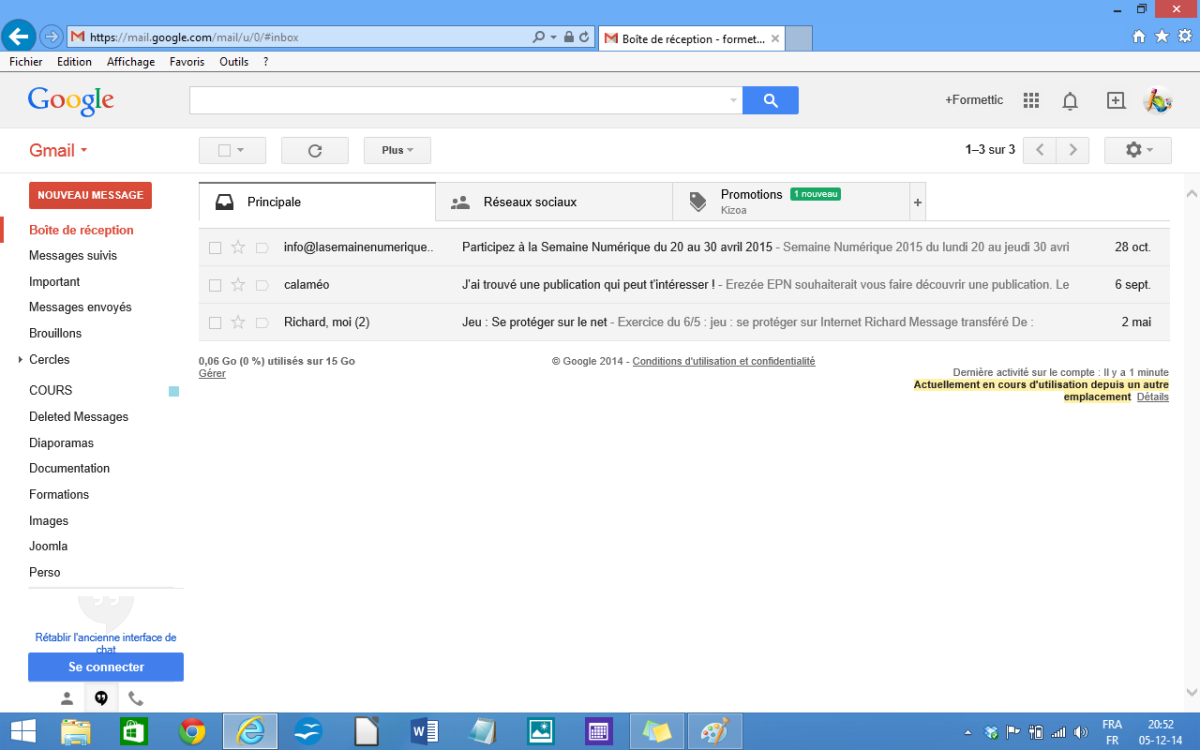Click the Windows Start button
The image size is (1200, 750).
tap(22, 731)
